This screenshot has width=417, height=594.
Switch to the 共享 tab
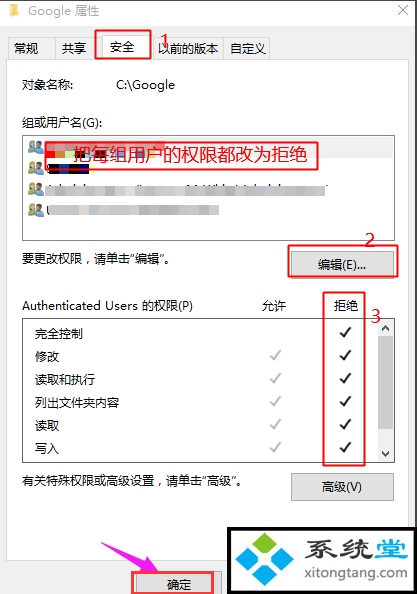(74, 48)
